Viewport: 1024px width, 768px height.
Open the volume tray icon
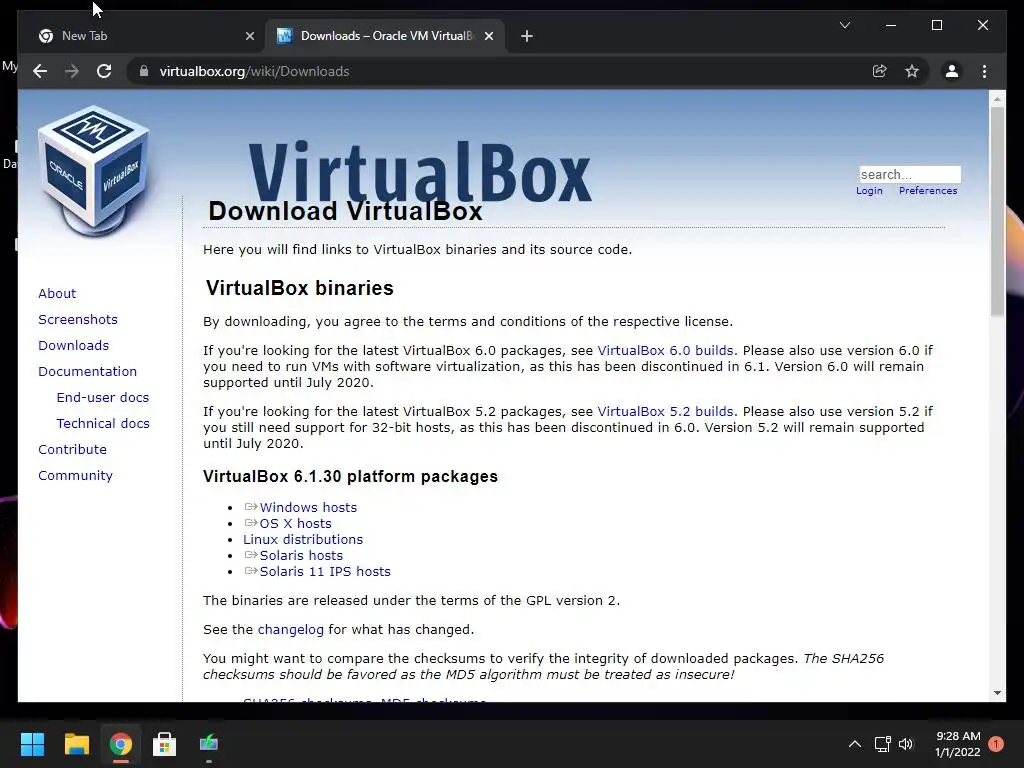pyautogui.click(x=906, y=744)
